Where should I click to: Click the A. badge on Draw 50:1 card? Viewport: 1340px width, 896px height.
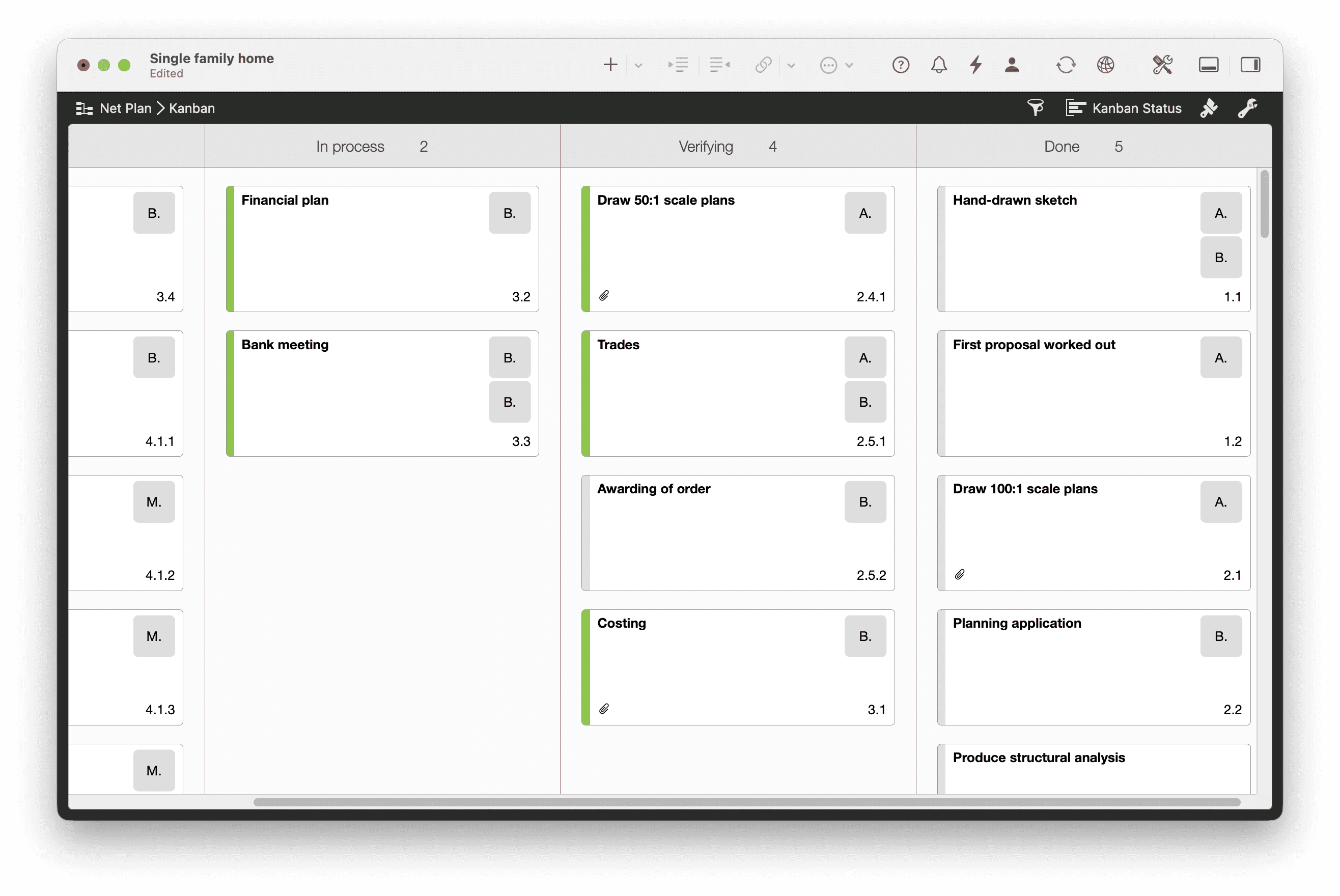(x=864, y=213)
